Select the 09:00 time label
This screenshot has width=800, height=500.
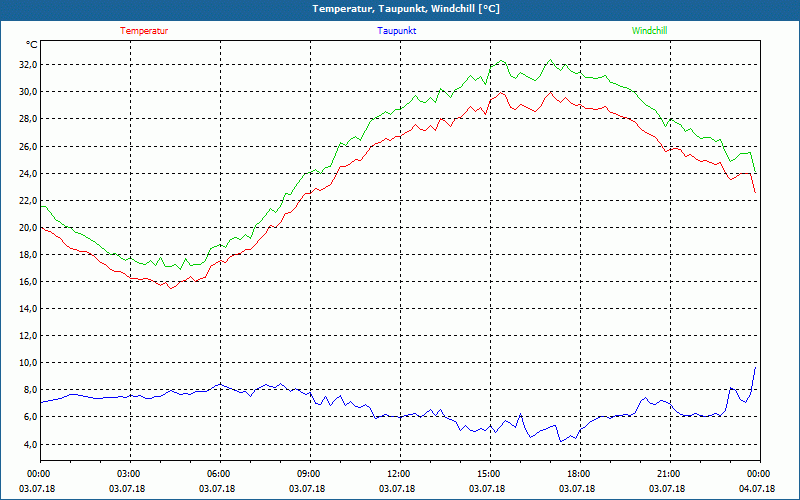coord(309,474)
